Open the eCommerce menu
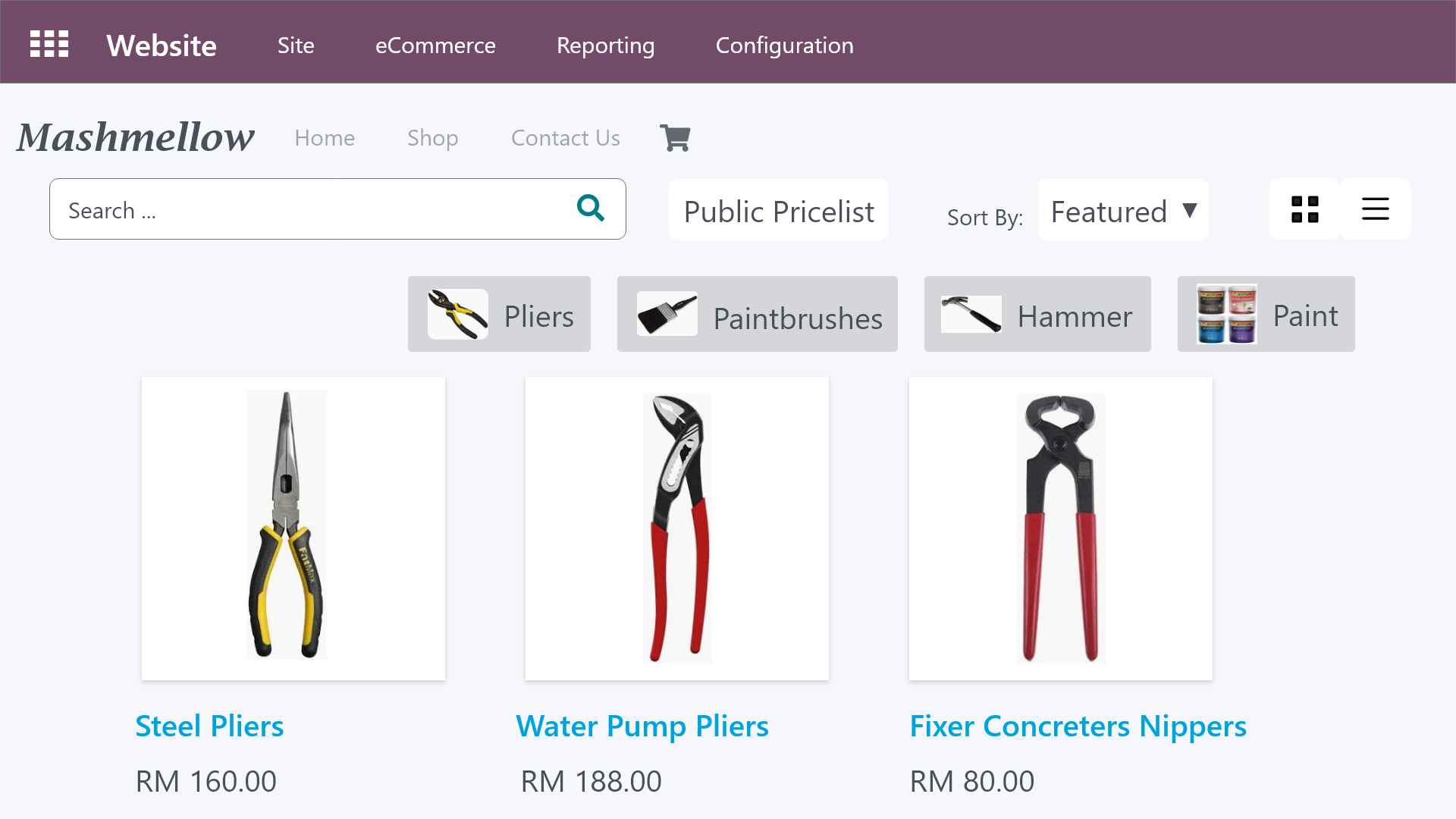The height and width of the screenshot is (819, 1456). [435, 45]
